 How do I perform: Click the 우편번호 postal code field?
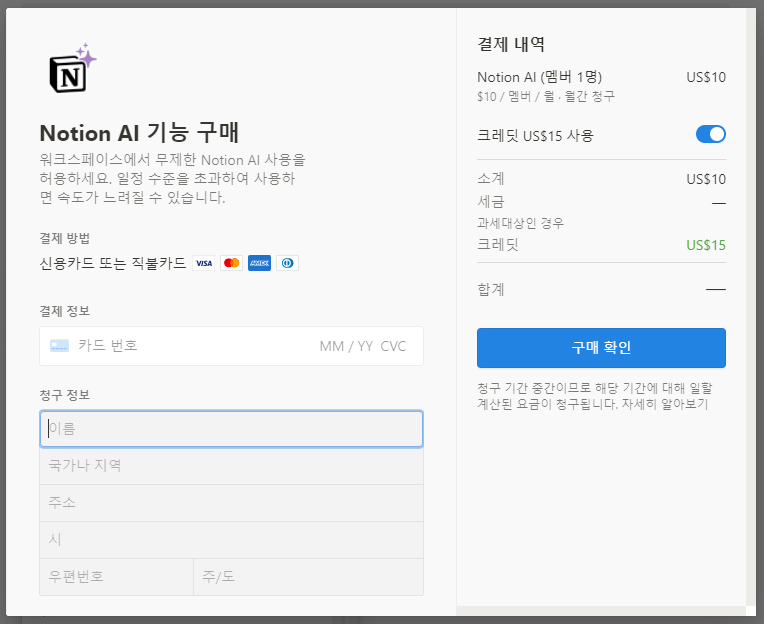(116, 577)
